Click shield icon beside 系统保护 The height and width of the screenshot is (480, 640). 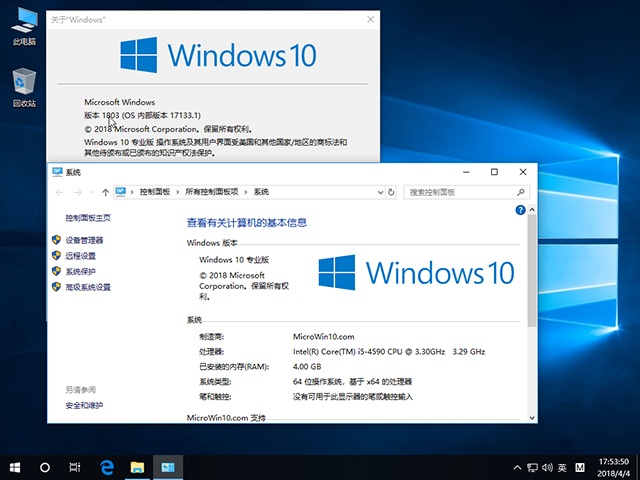pyautogui.click(x=56, y=271)
